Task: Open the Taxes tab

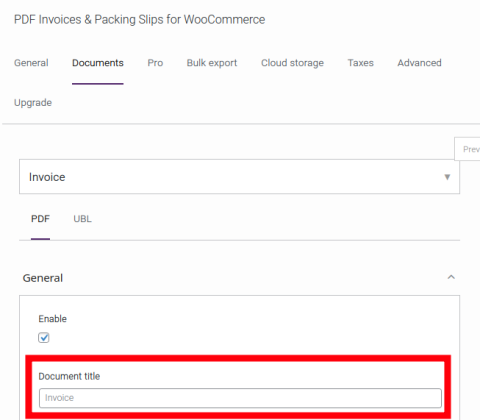Action: point(361,63)
